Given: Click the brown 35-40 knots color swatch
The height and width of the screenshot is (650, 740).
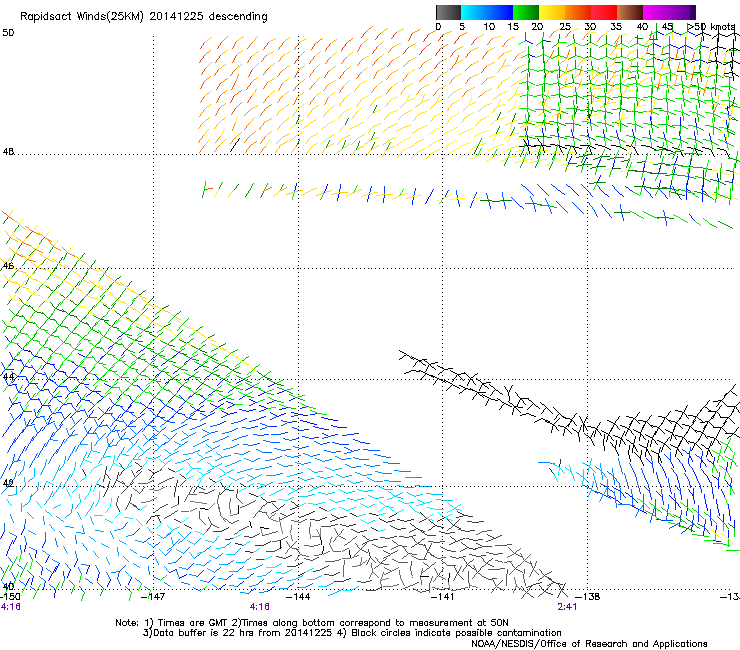Looking at the screenshot, I should pyautogui.click(x=630, y=12).
